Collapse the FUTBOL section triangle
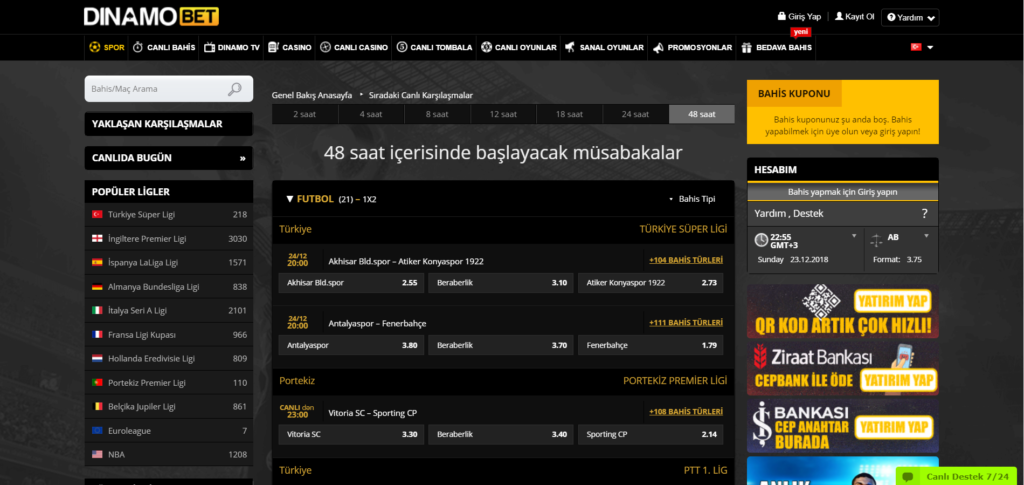The height and width of the screenshot is (485, 1024). pyautogui.click(x=289, y=199)
